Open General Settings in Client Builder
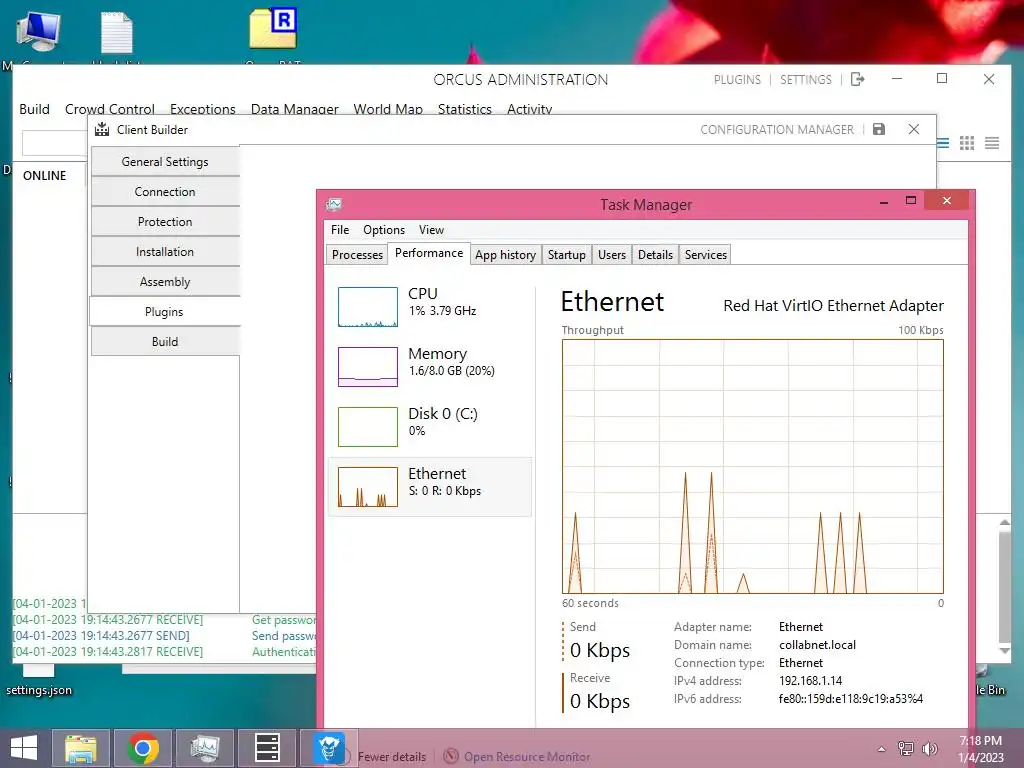Image resolution: width=1024 pixels, height=768 pixels. tap(165, 162)
